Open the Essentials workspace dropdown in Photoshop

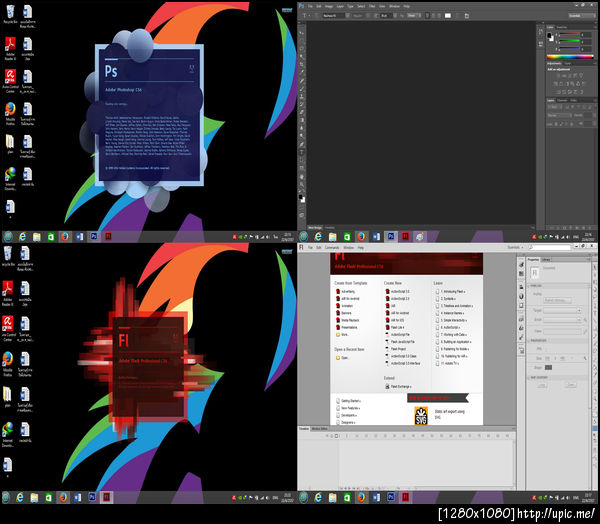click(581, 16)
